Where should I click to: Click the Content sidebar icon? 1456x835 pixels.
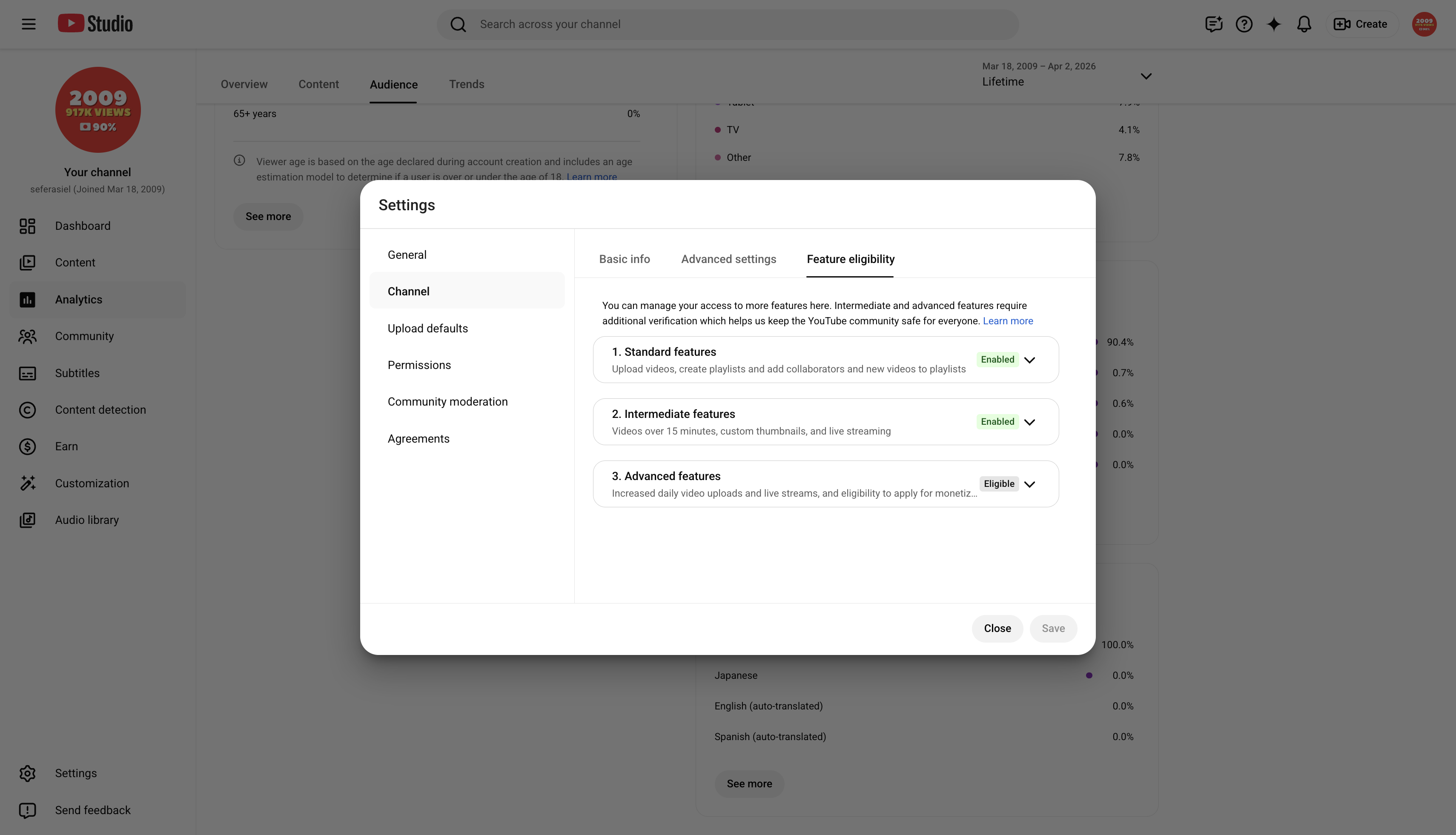click(x=28, y=263)
